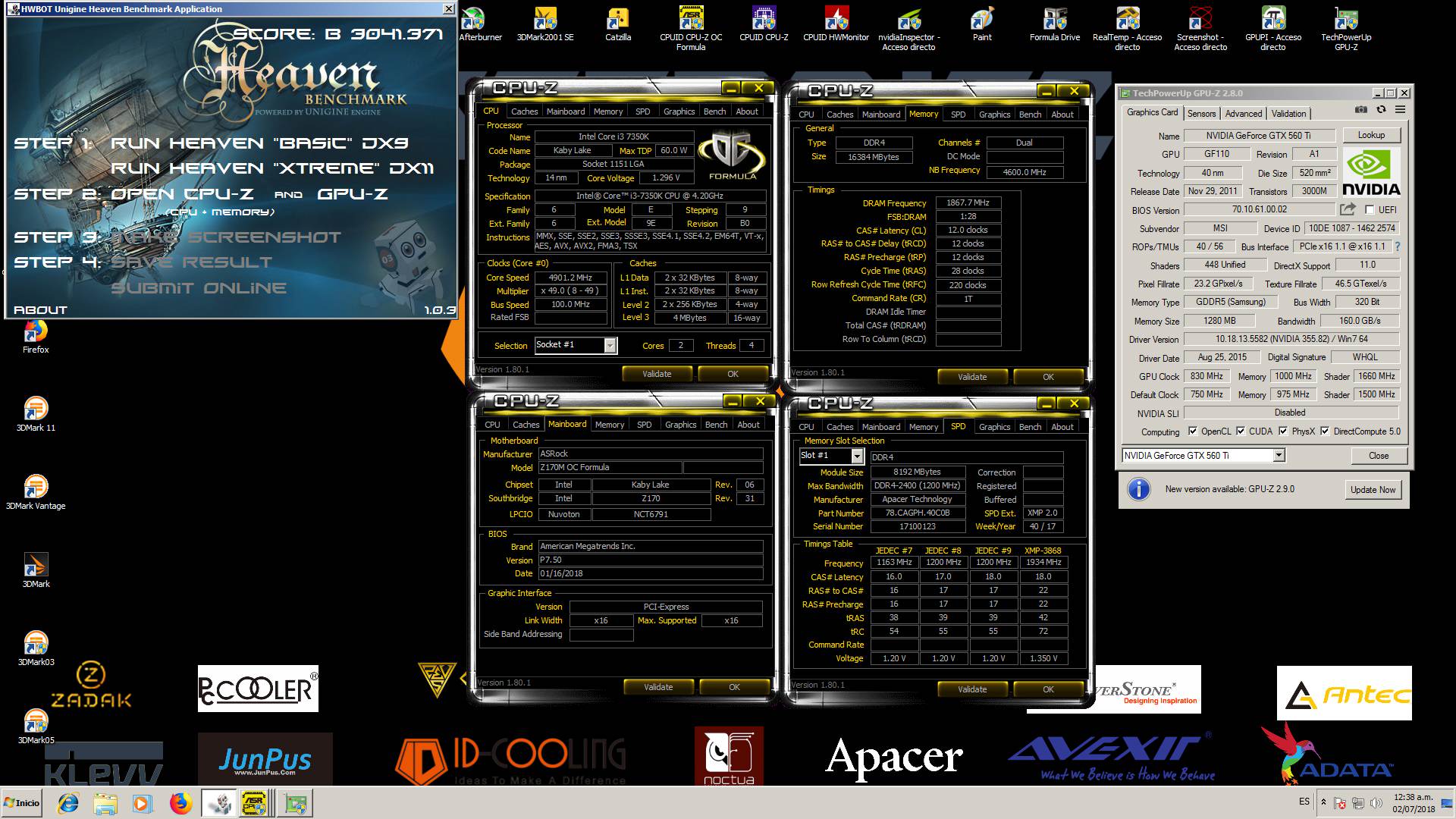Click Validate in the CPU-Z CPU window
The height and width of the screenshot is (819, 1456).
point(657,374)
